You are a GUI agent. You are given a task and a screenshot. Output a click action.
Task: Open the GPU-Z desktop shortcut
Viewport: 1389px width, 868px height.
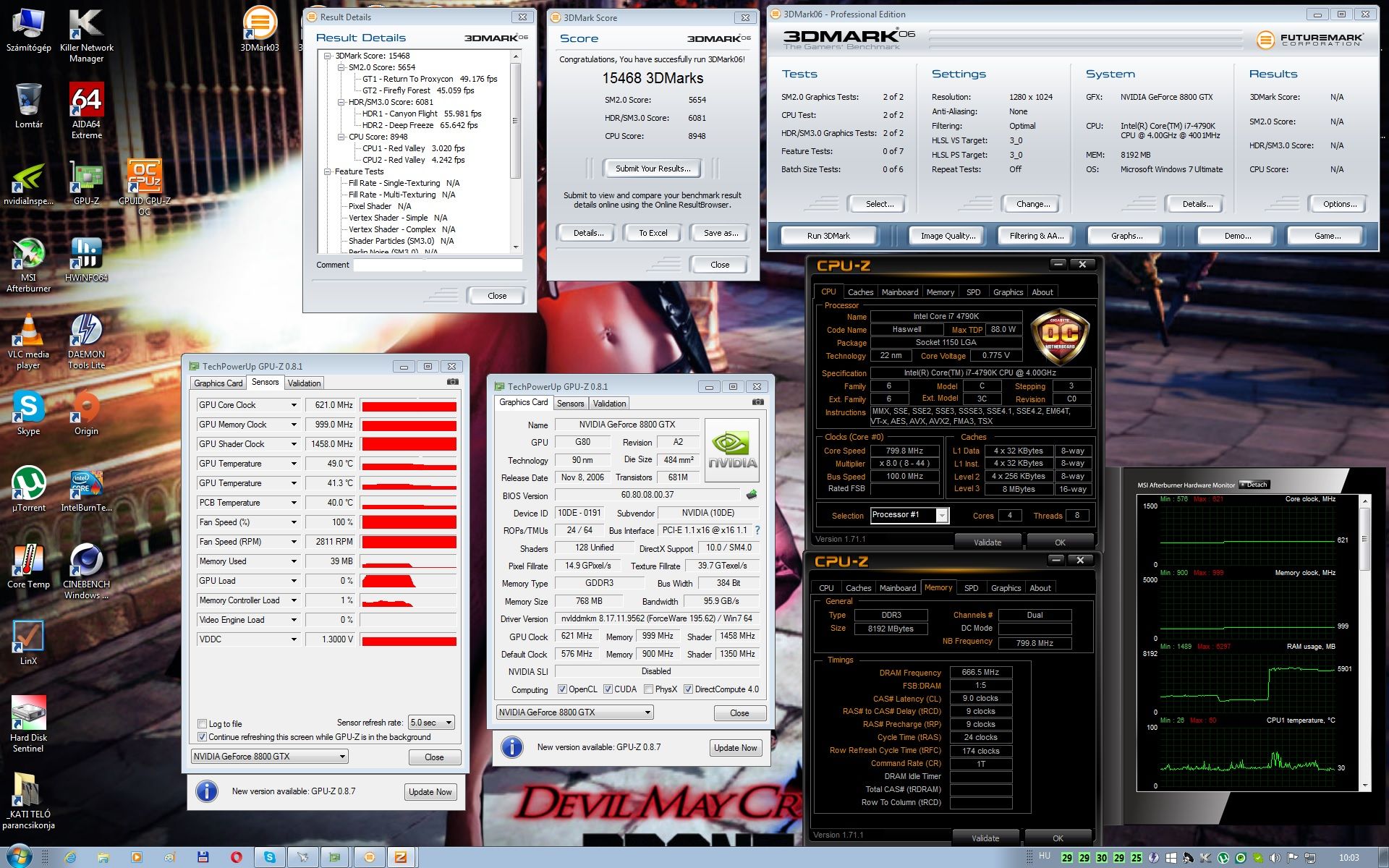(86, 184)
